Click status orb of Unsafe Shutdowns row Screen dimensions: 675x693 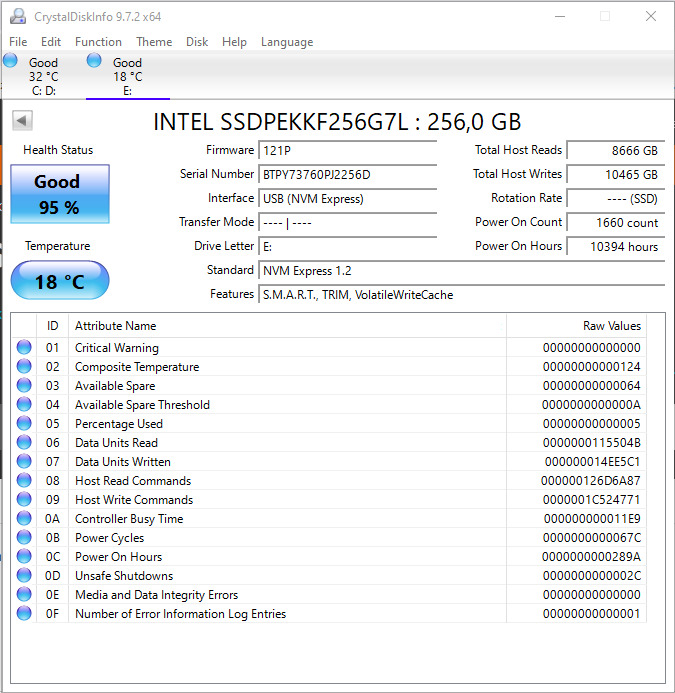click(x=24, y=575)
